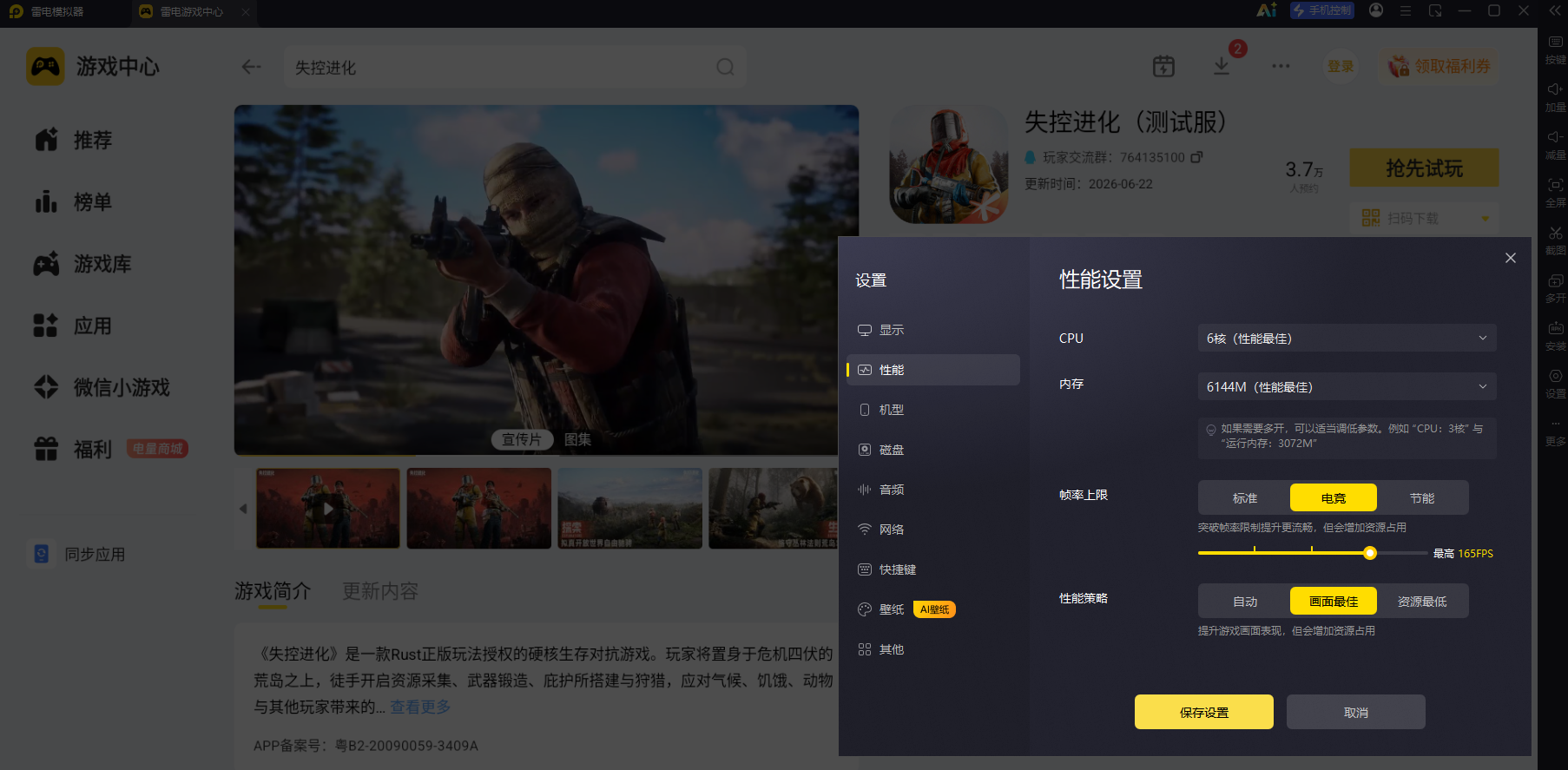
Task: Open the three-dot more options in game center
Action: (x=1281, y=66)
